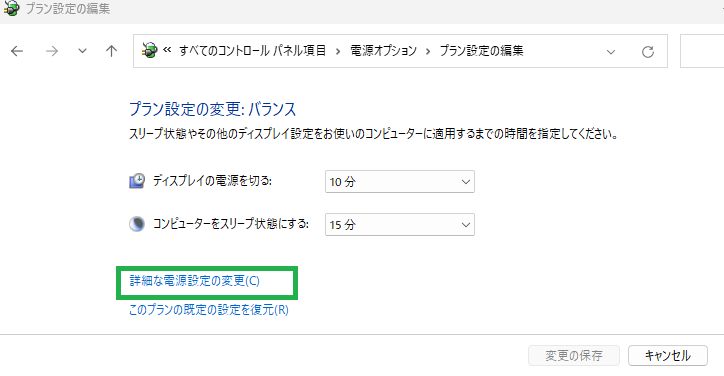Expand the address bar history dropdown chevron
The image size is (724, 376).
[x=611, y=52]
